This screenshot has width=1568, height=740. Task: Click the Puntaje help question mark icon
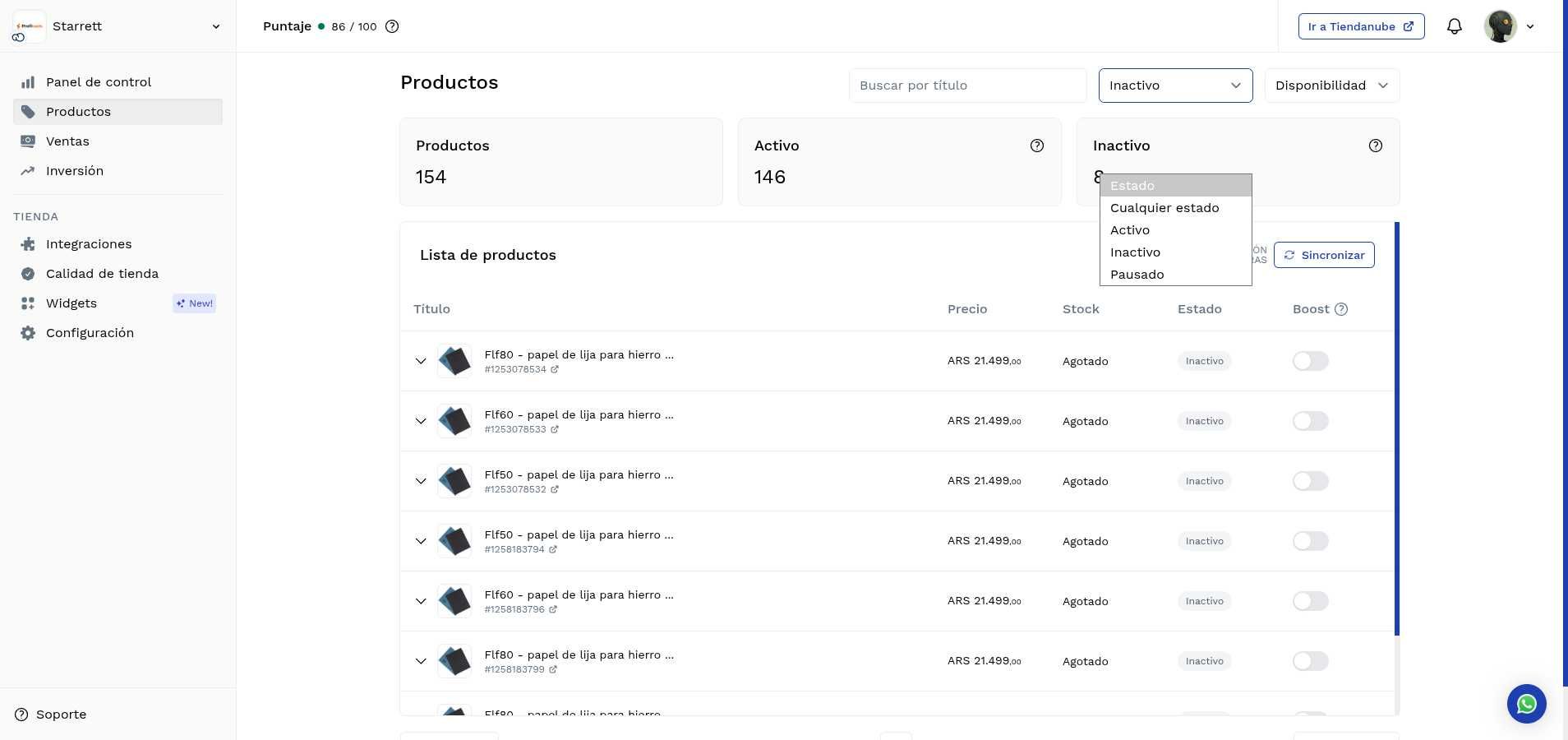click(392, 26)
